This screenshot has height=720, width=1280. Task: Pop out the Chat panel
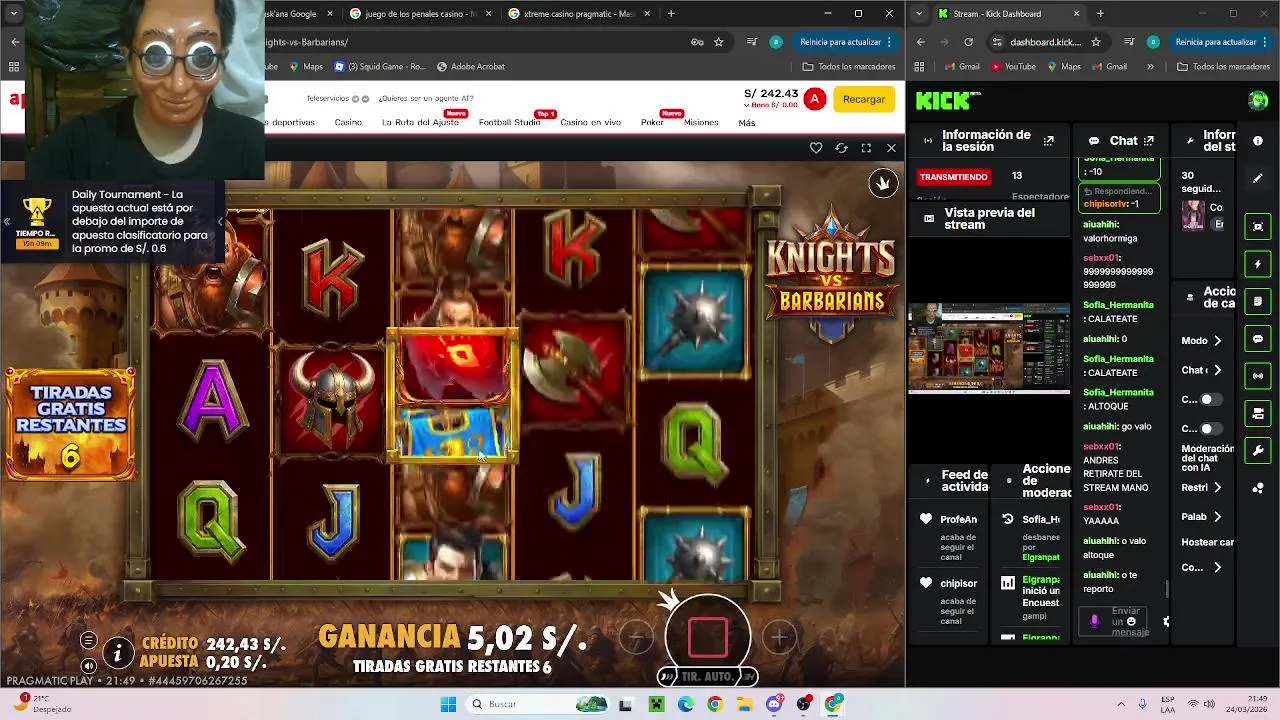(1149, 141)
